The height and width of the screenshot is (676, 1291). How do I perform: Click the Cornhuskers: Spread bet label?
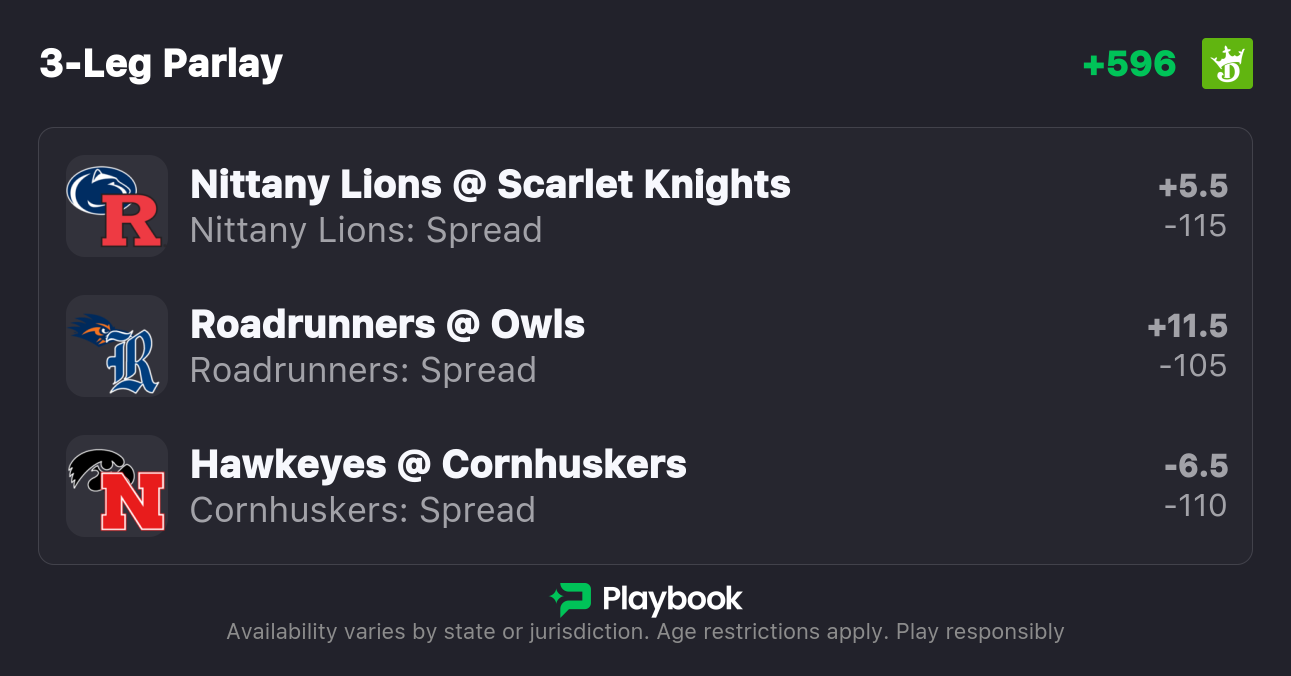362,511
